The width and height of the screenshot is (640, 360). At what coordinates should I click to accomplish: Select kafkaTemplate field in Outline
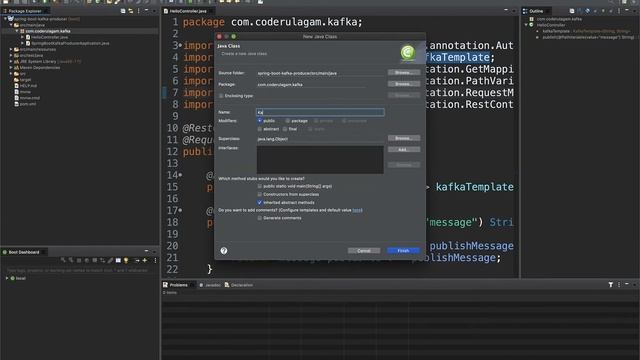click(x=586, y=31)
